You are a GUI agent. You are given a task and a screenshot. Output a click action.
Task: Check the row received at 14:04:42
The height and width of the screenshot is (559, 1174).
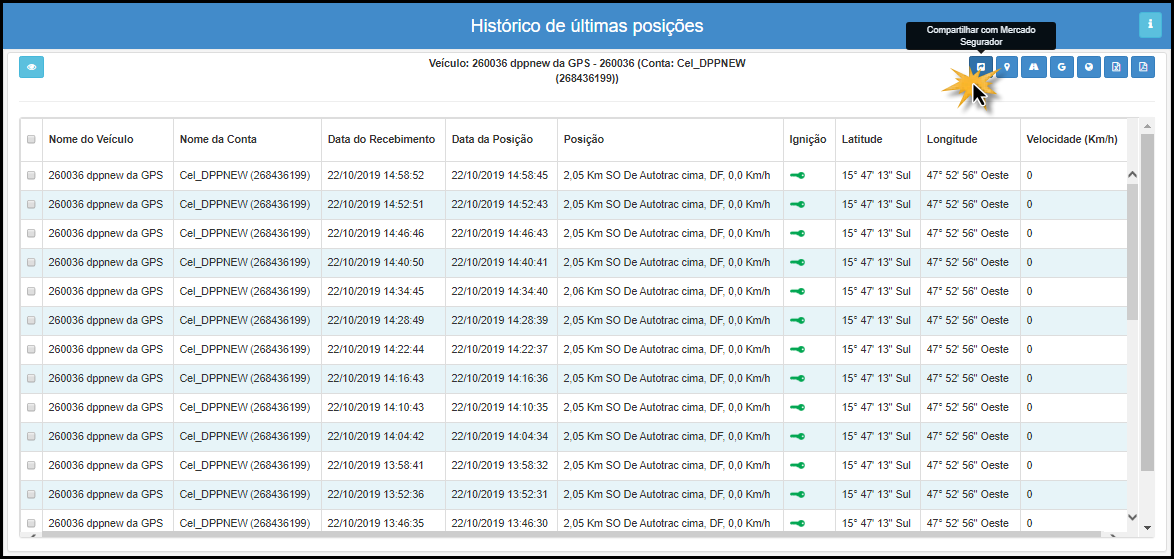pyautogui.click(x=31, y=436)
